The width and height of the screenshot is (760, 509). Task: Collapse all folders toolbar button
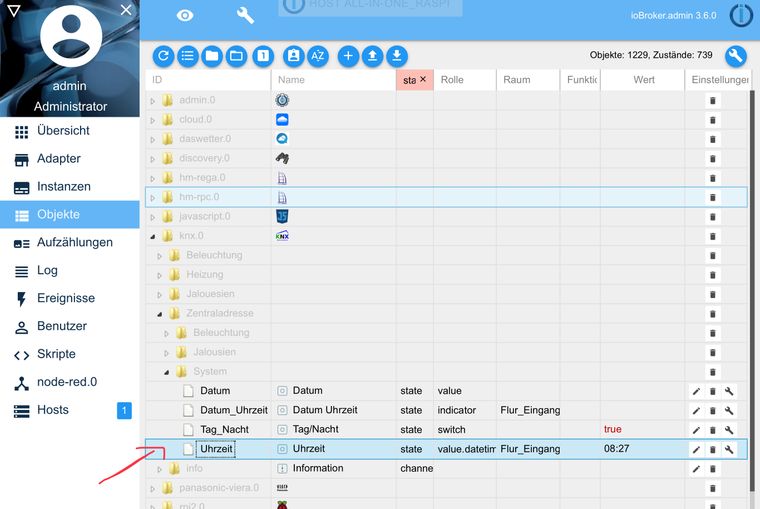coord(212,56)
